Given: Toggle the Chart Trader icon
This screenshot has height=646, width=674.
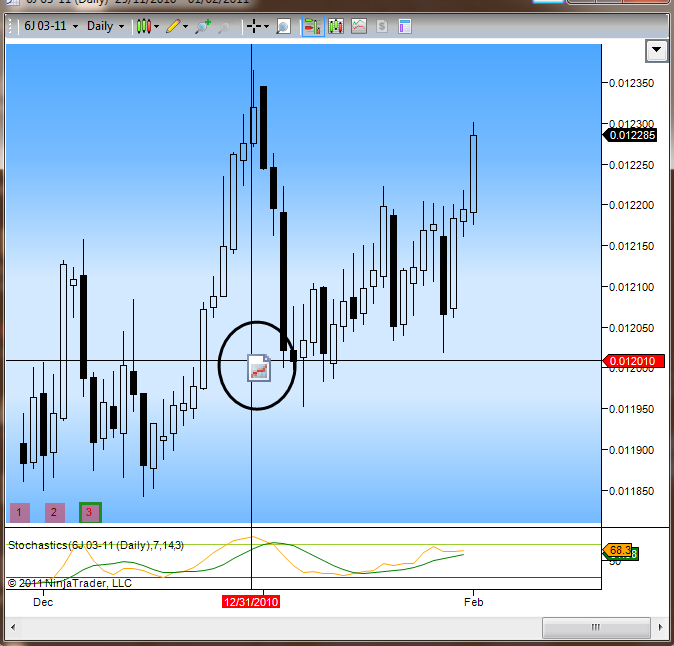Looking at the screenshot, I should click(x=313, y=26).
